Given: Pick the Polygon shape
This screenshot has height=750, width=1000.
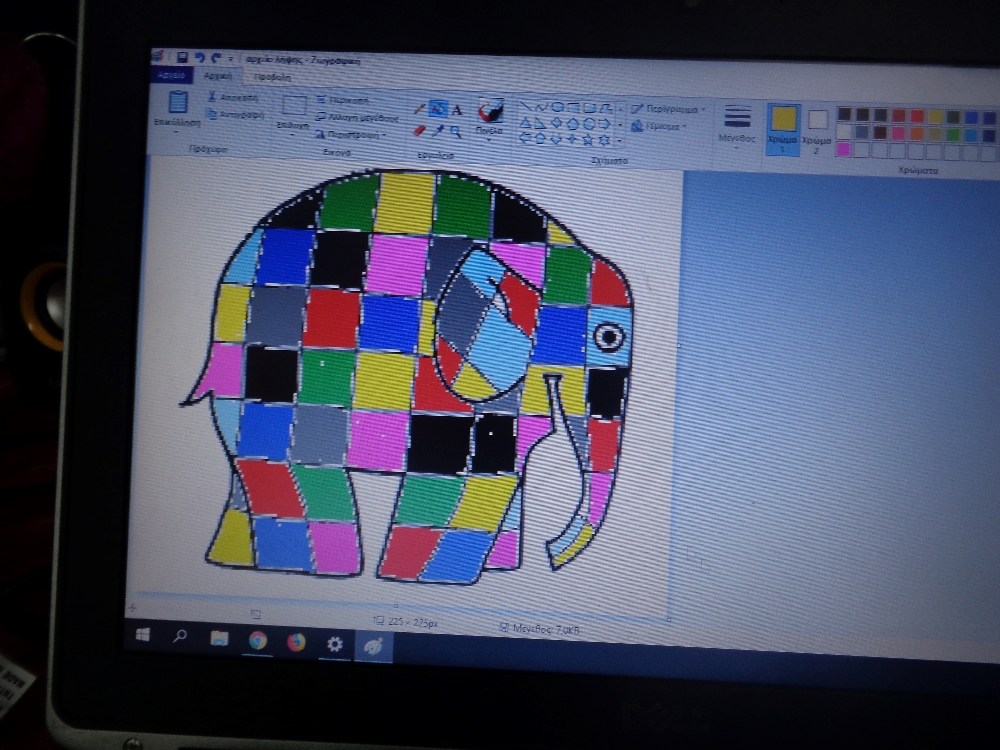Looking at the screenshot, I should pos(606,108).
